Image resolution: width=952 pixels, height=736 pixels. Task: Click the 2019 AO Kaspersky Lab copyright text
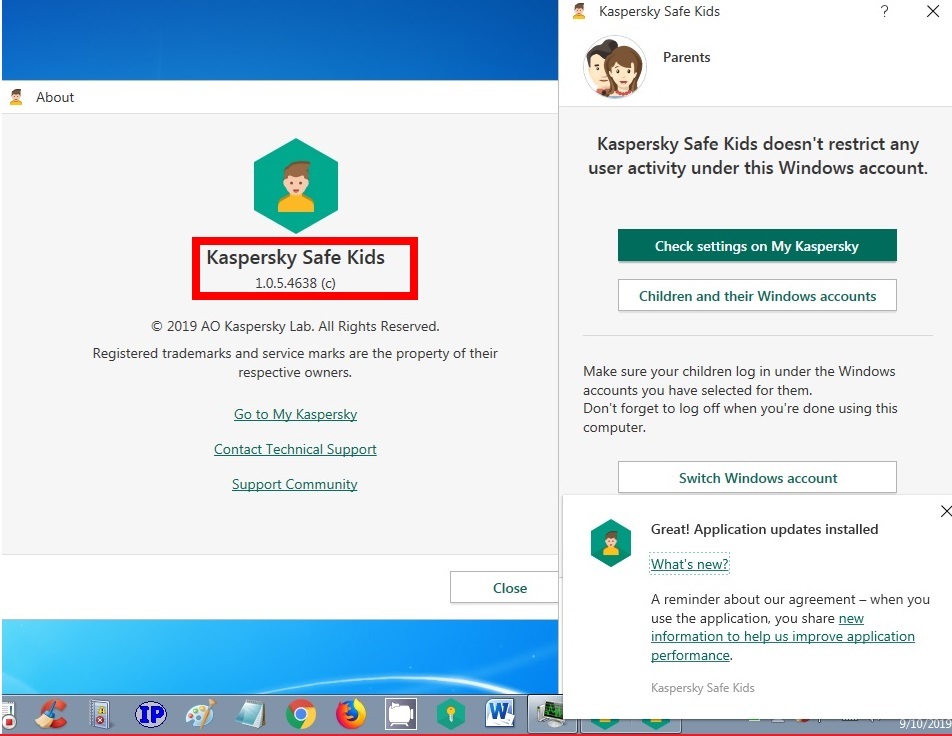(x=295, y=326)
